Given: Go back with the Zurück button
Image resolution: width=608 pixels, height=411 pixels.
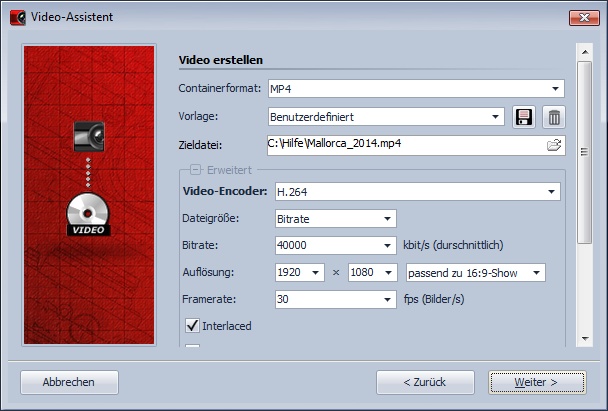Looking at the screenshot, I should click(425, 382).
